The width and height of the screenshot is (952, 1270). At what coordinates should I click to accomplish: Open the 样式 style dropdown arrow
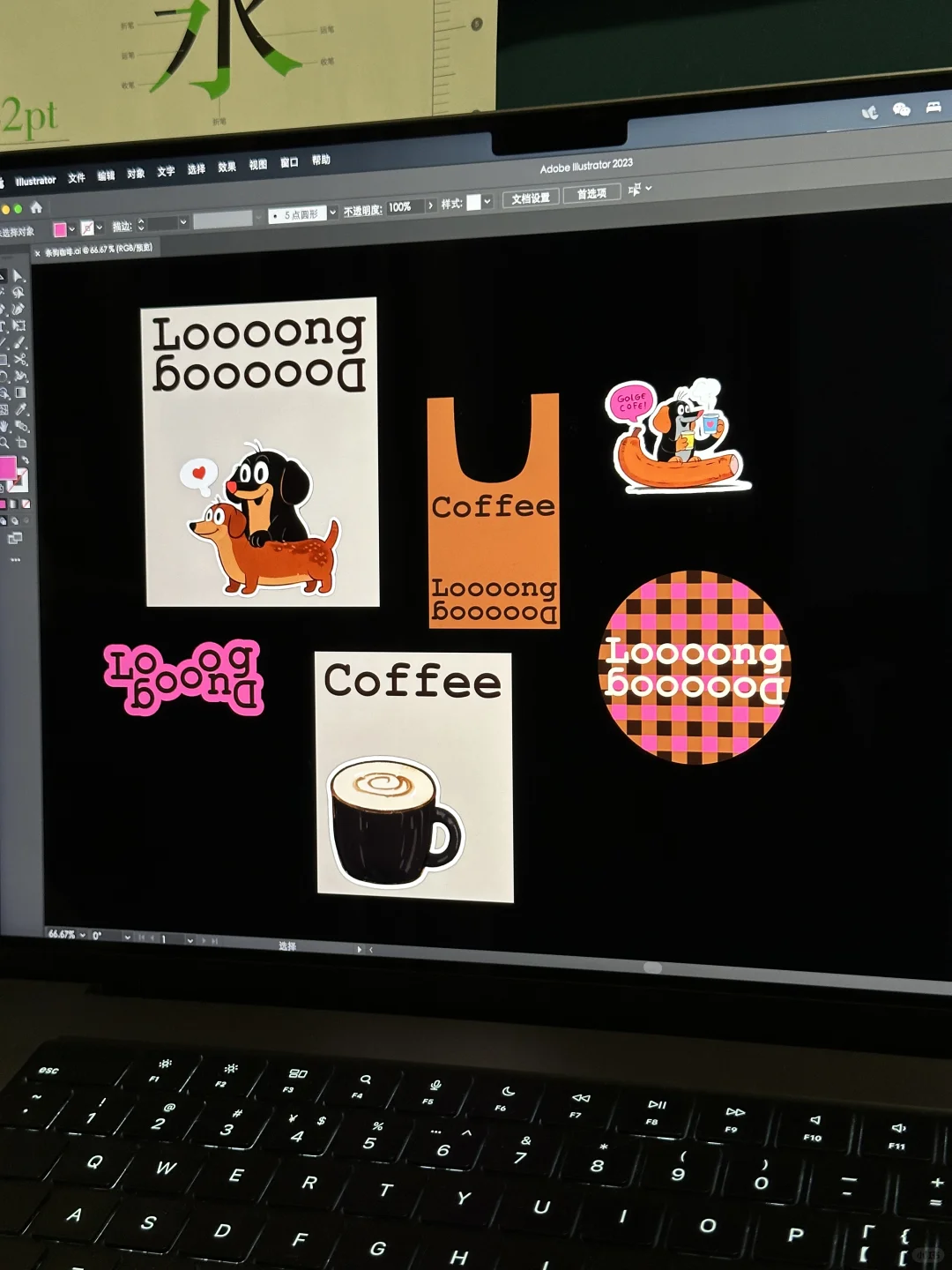[x=487, y=201]
